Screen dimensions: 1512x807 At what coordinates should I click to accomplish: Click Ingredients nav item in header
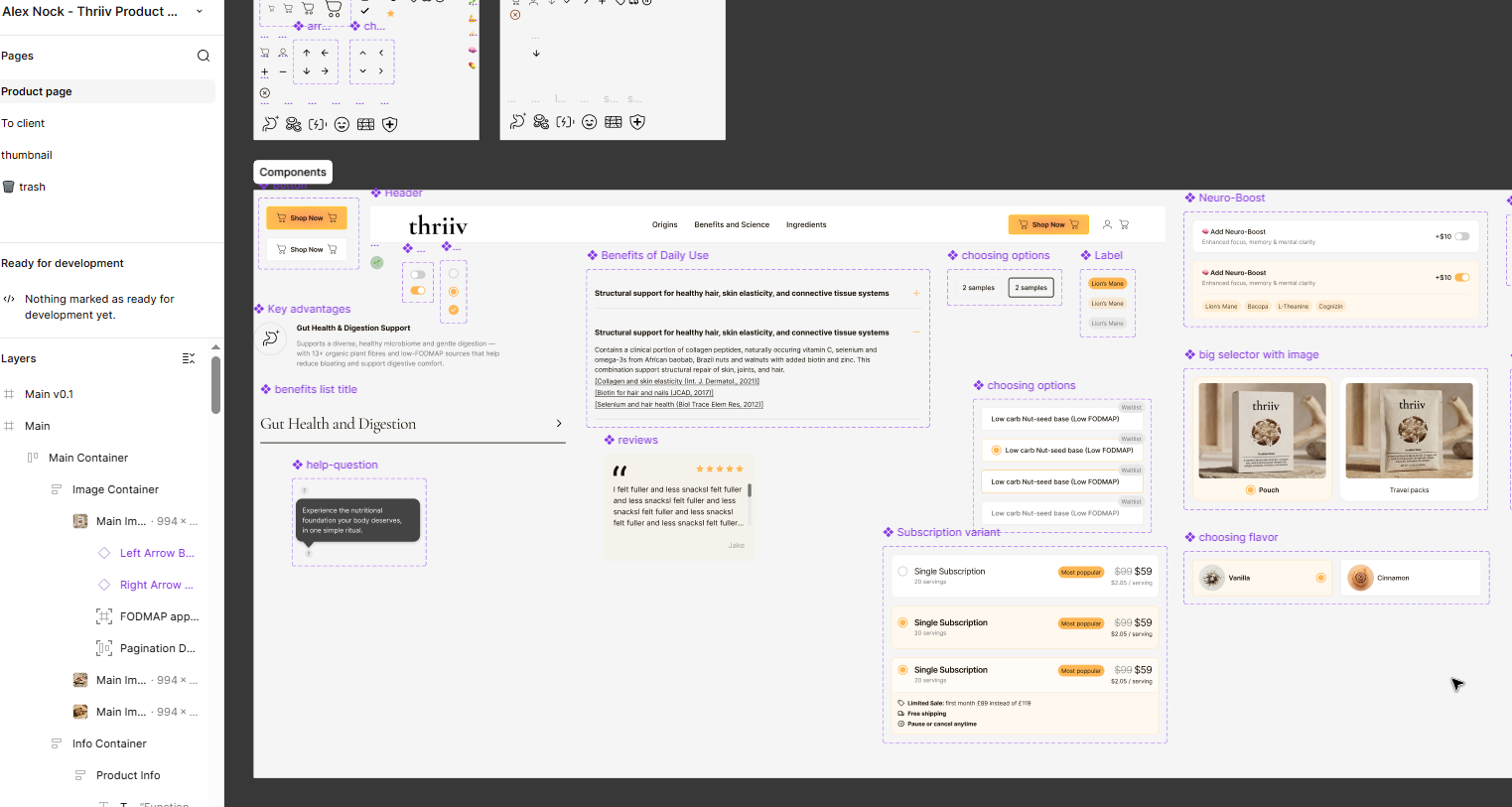(806, 225)
